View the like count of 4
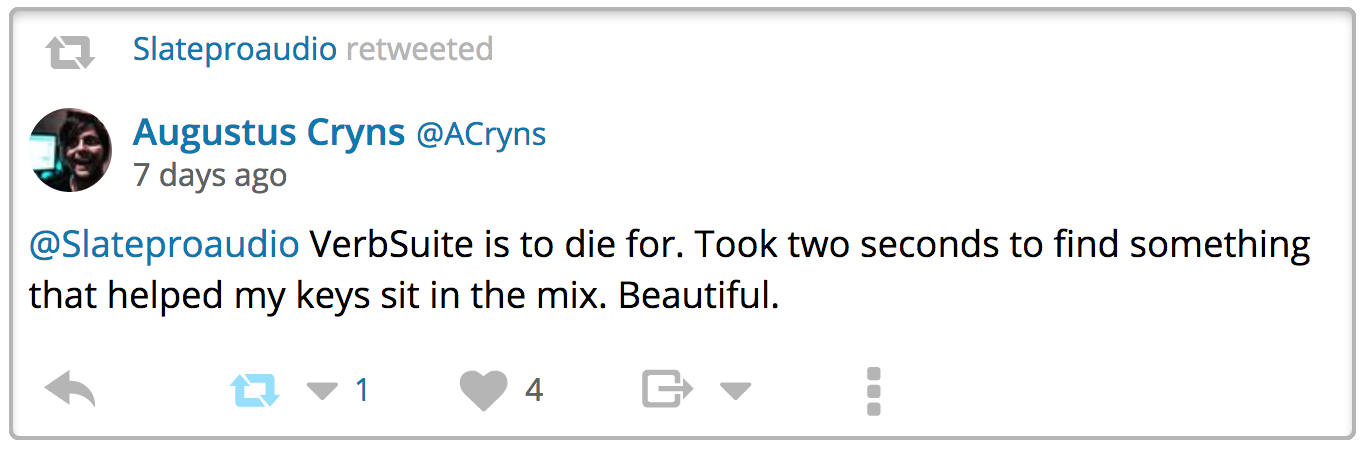 point(534,390)
